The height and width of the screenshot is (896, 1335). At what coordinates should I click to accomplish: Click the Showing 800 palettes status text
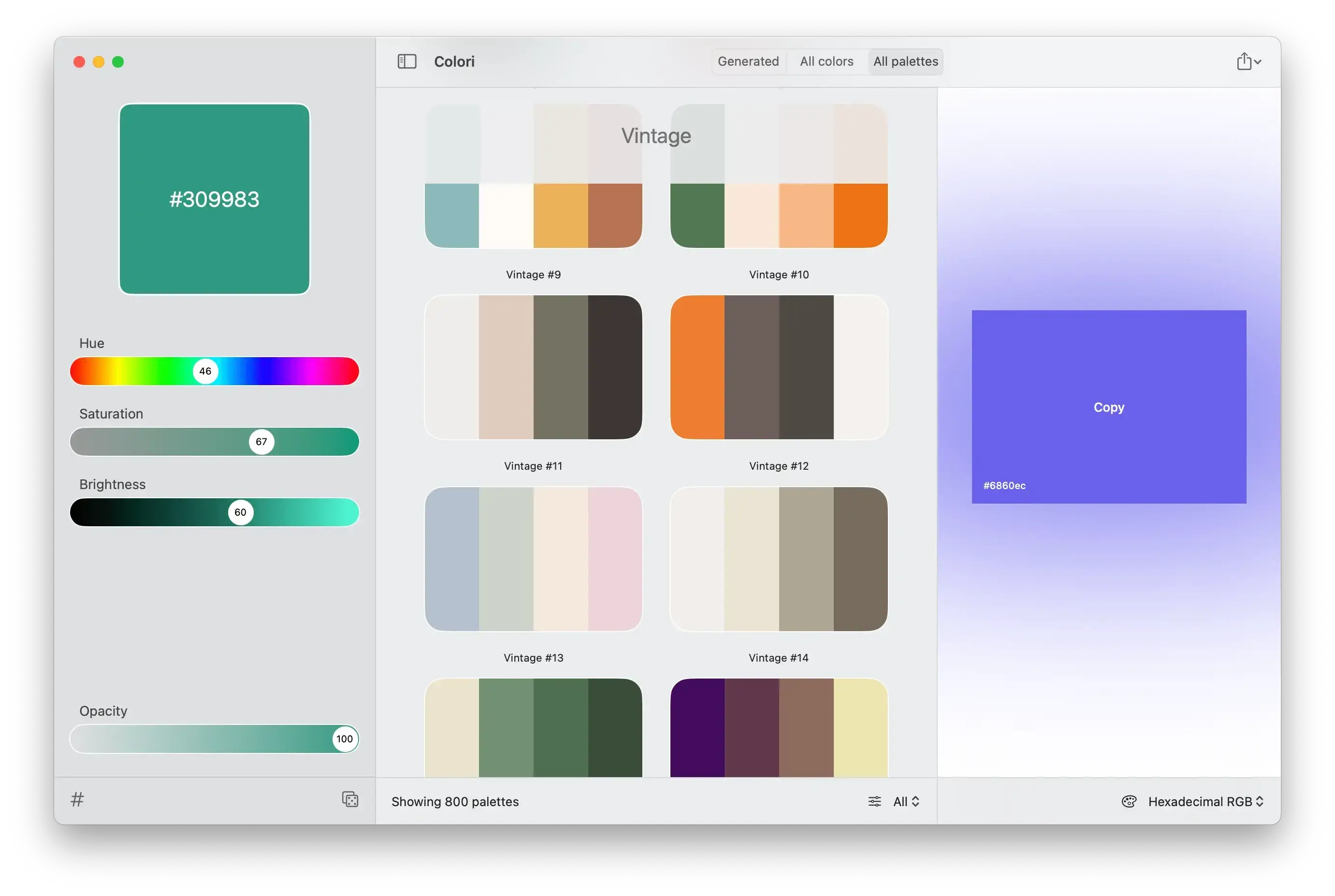tap(455, 801)
